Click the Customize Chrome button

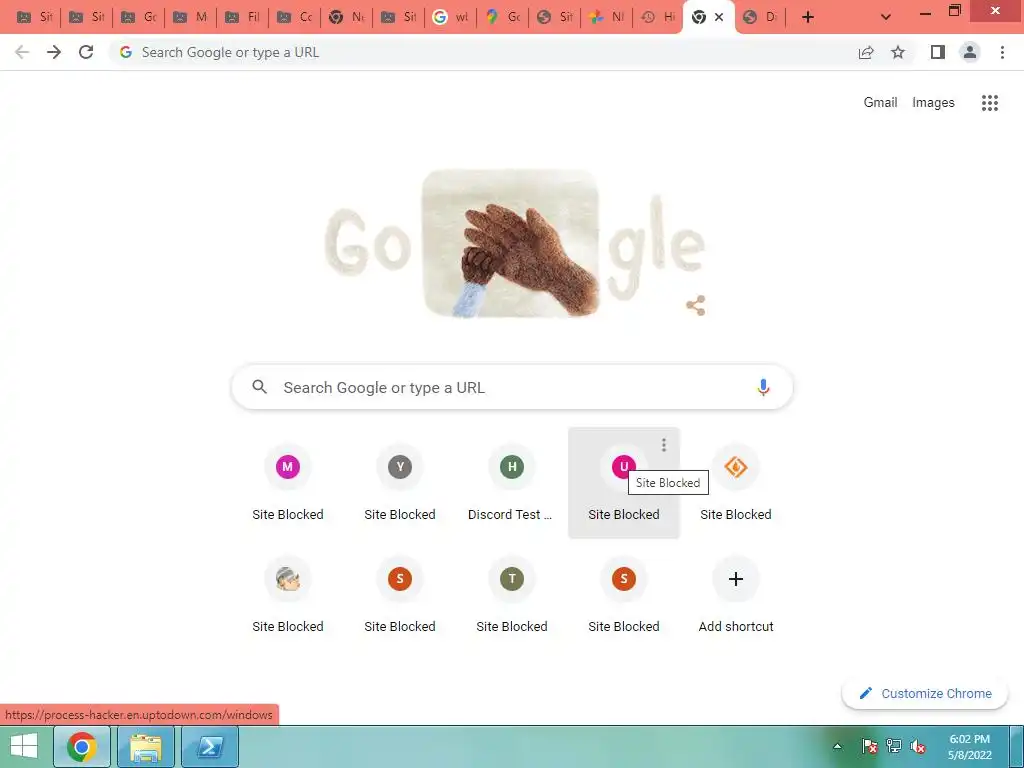(925, 694)
